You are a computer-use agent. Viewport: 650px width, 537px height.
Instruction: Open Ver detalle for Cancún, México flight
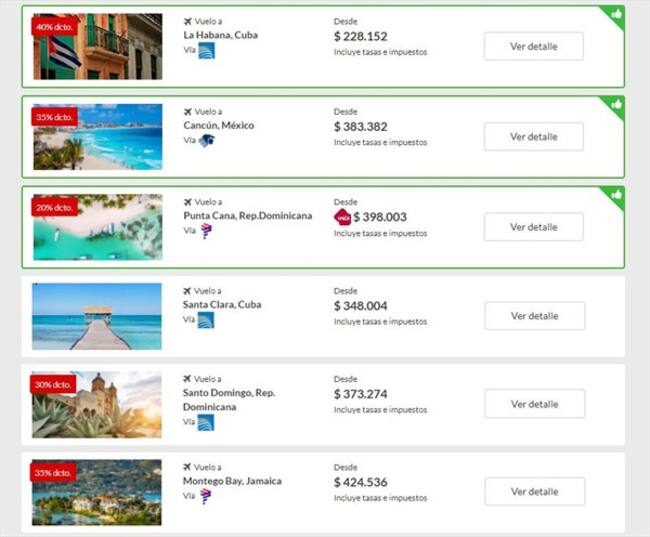click(x=534, y=136)
